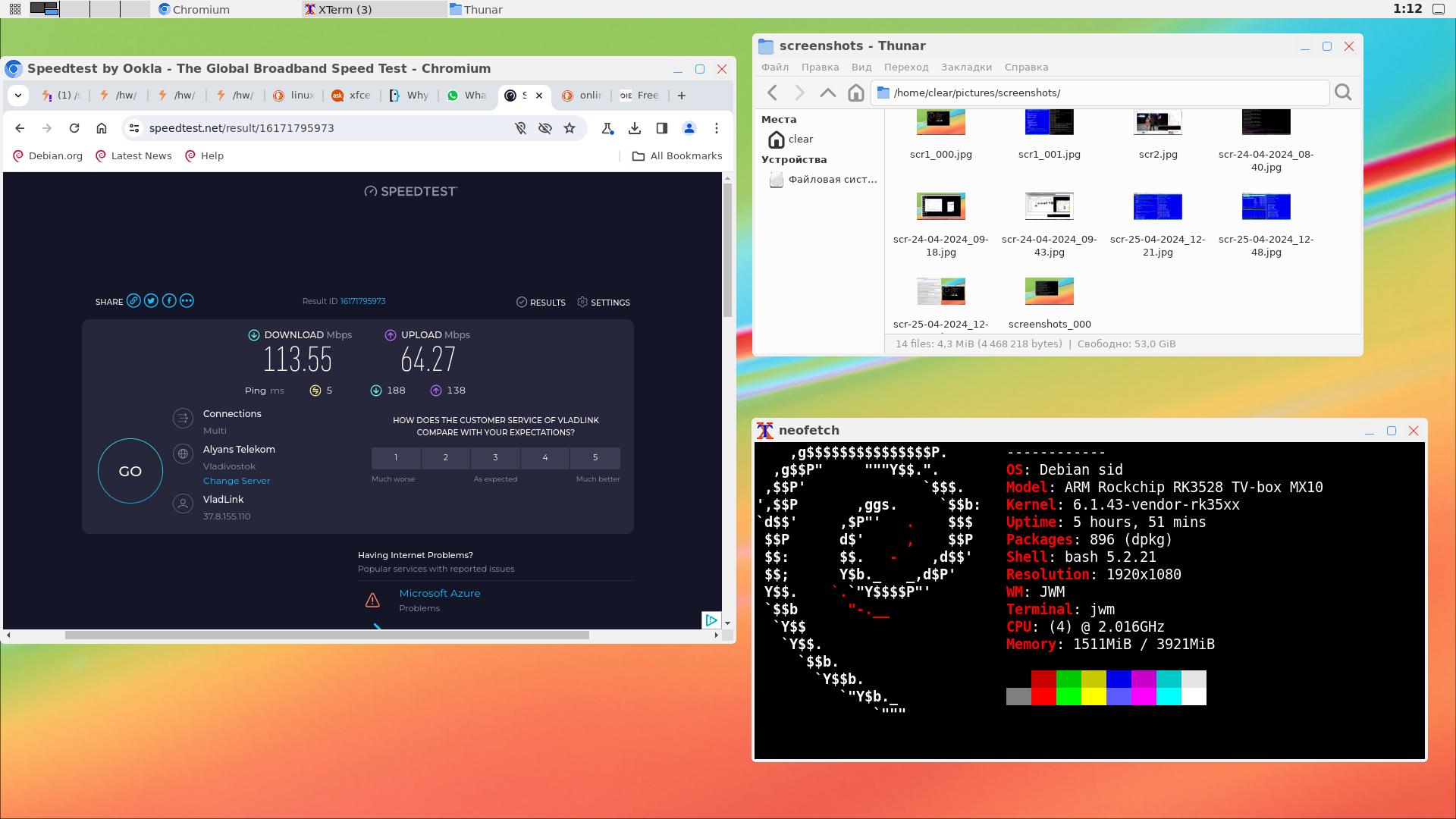
Task: Click Thunar search magnifier icon
Action: [x=1343, y=93]
